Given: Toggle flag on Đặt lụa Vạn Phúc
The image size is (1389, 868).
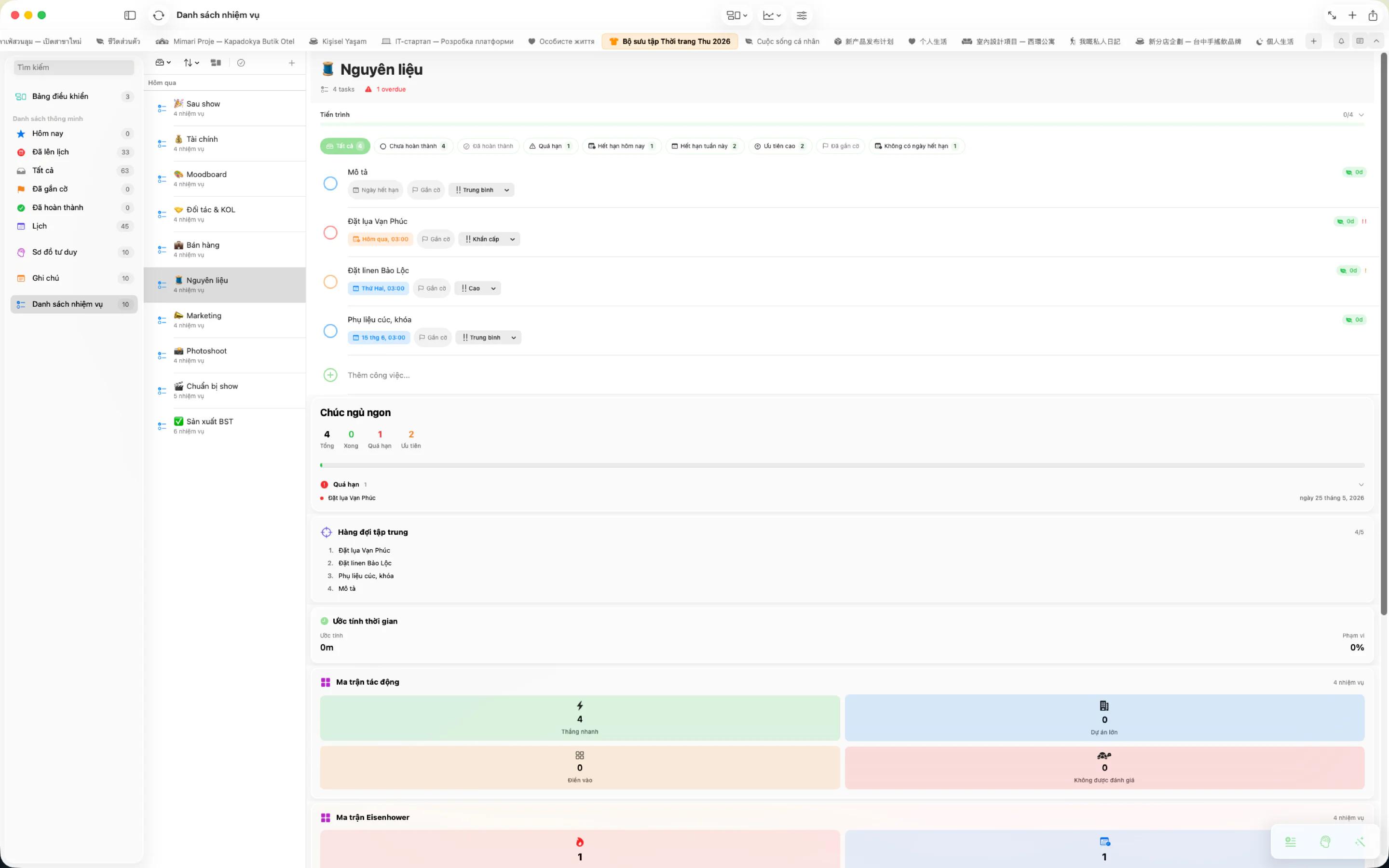Looking at the screenshot, I should point(436,239).
